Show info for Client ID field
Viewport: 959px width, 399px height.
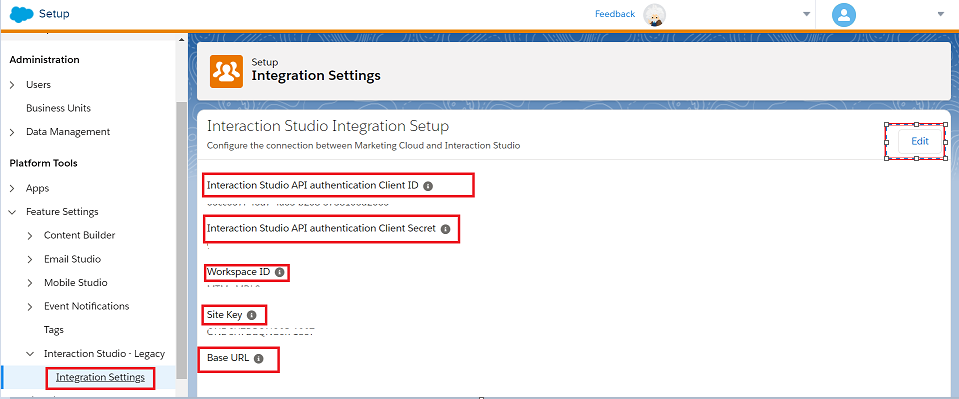click(x=428, y=185)
